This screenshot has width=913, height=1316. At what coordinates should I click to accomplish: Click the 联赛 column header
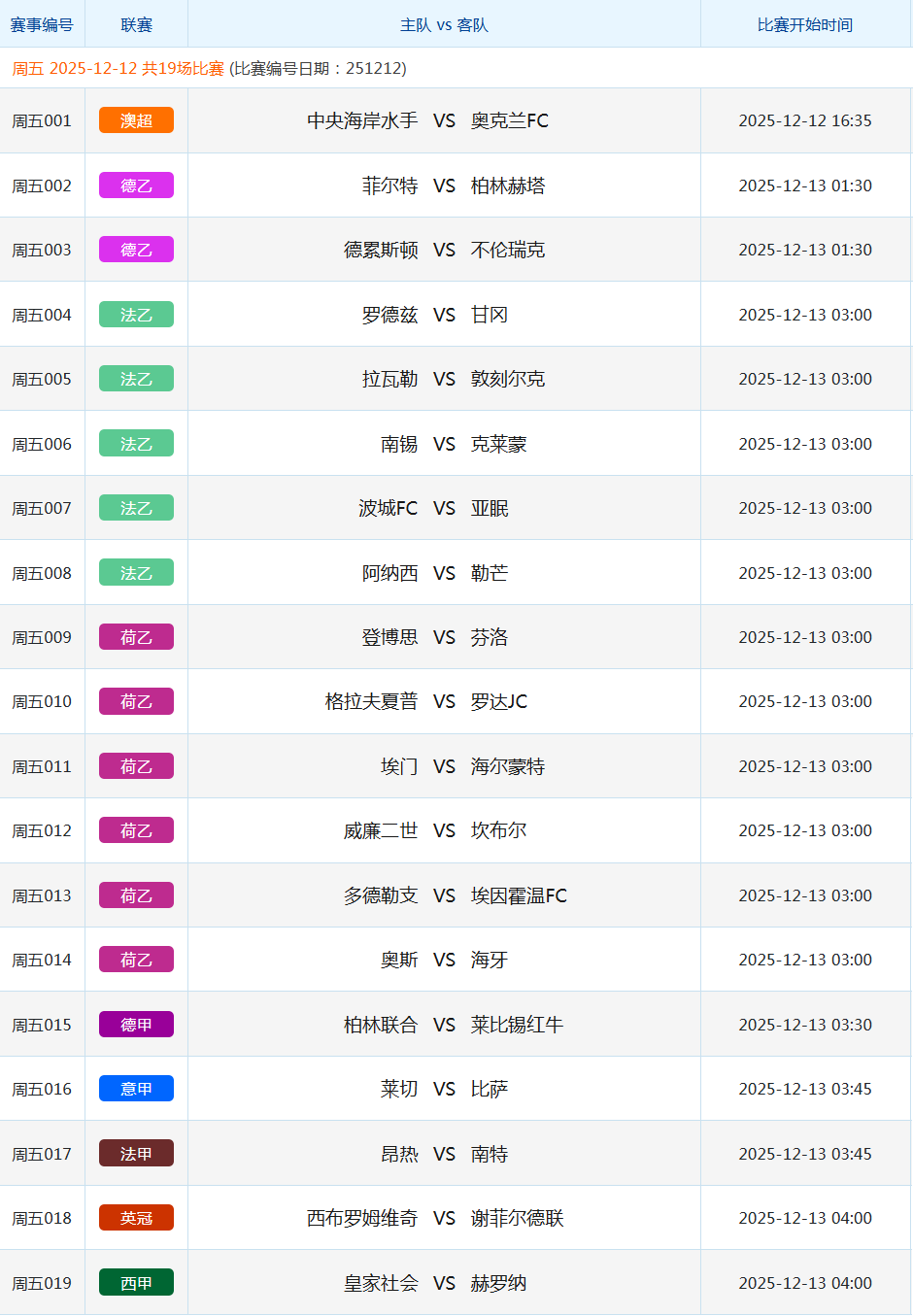pyautogui.click(x=136, y=25)
